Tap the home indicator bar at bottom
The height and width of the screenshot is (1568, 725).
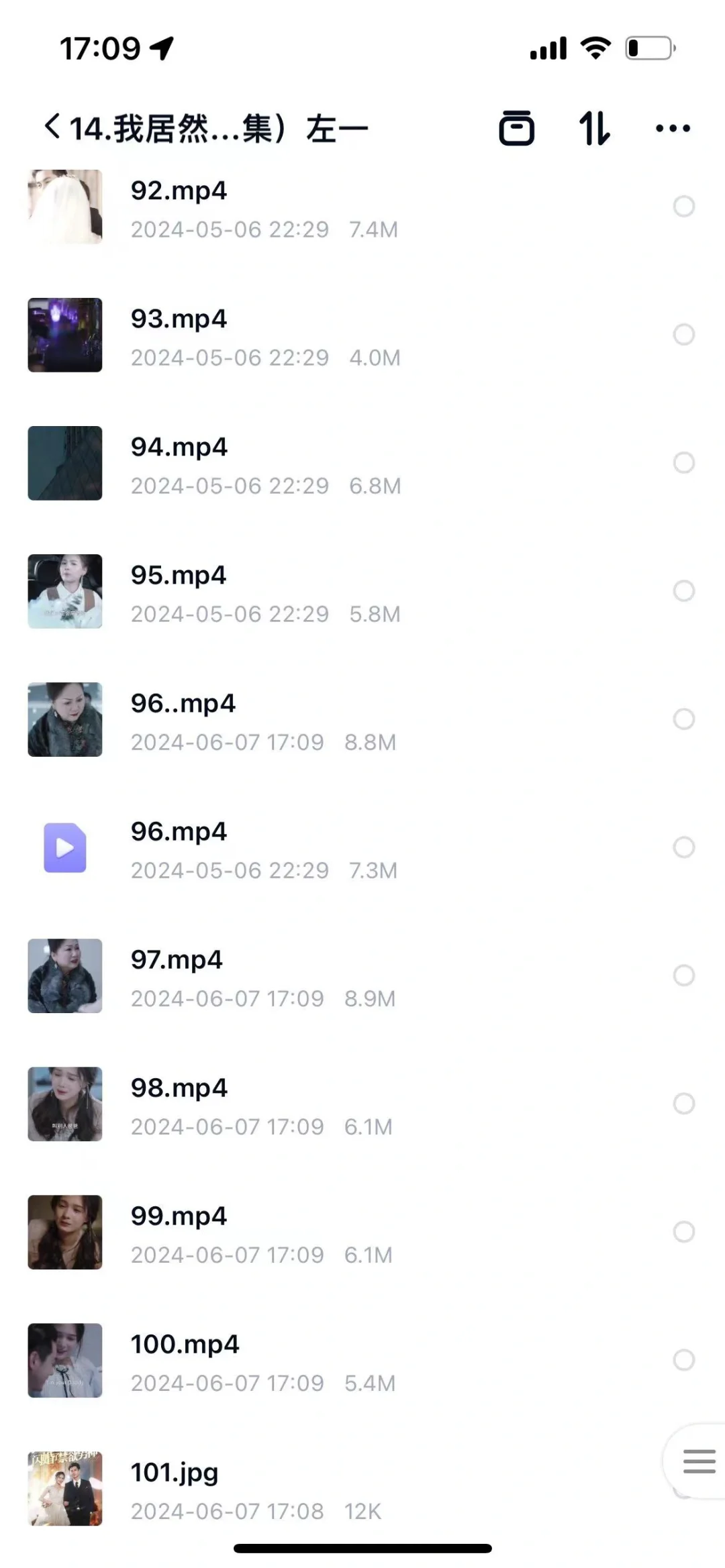point(362,1548)
